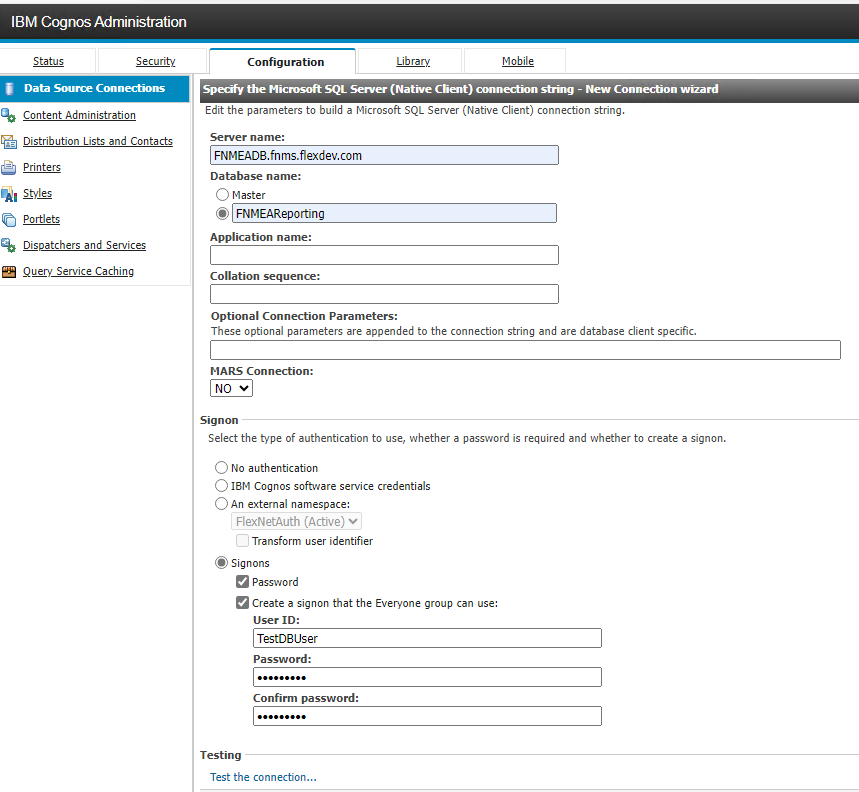Click the Data Source Connections cylinder icon

point(9,89)
